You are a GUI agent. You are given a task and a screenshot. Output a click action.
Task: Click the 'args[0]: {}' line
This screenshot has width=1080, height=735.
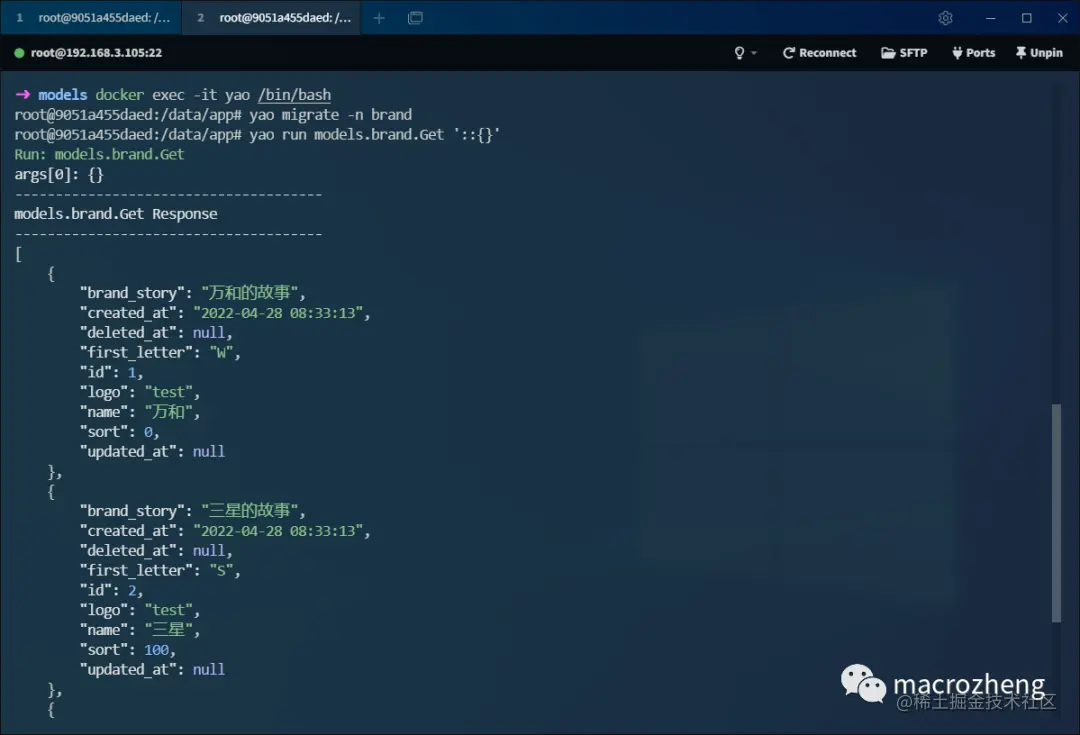coord(59,174)
